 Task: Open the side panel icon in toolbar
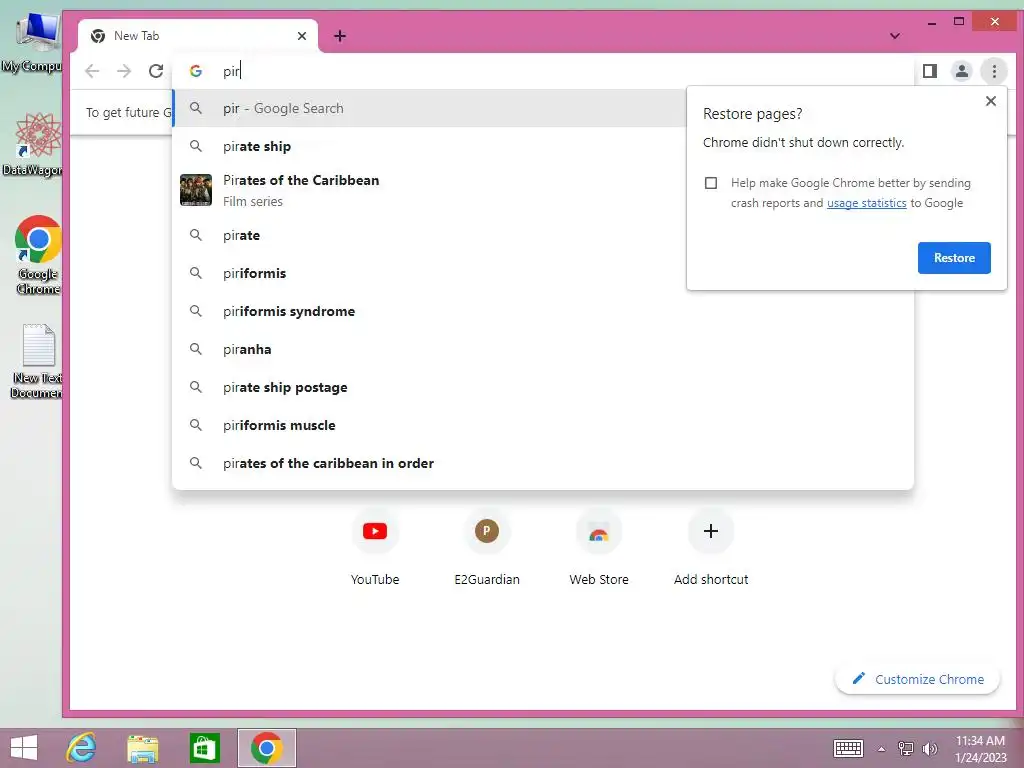930,71
